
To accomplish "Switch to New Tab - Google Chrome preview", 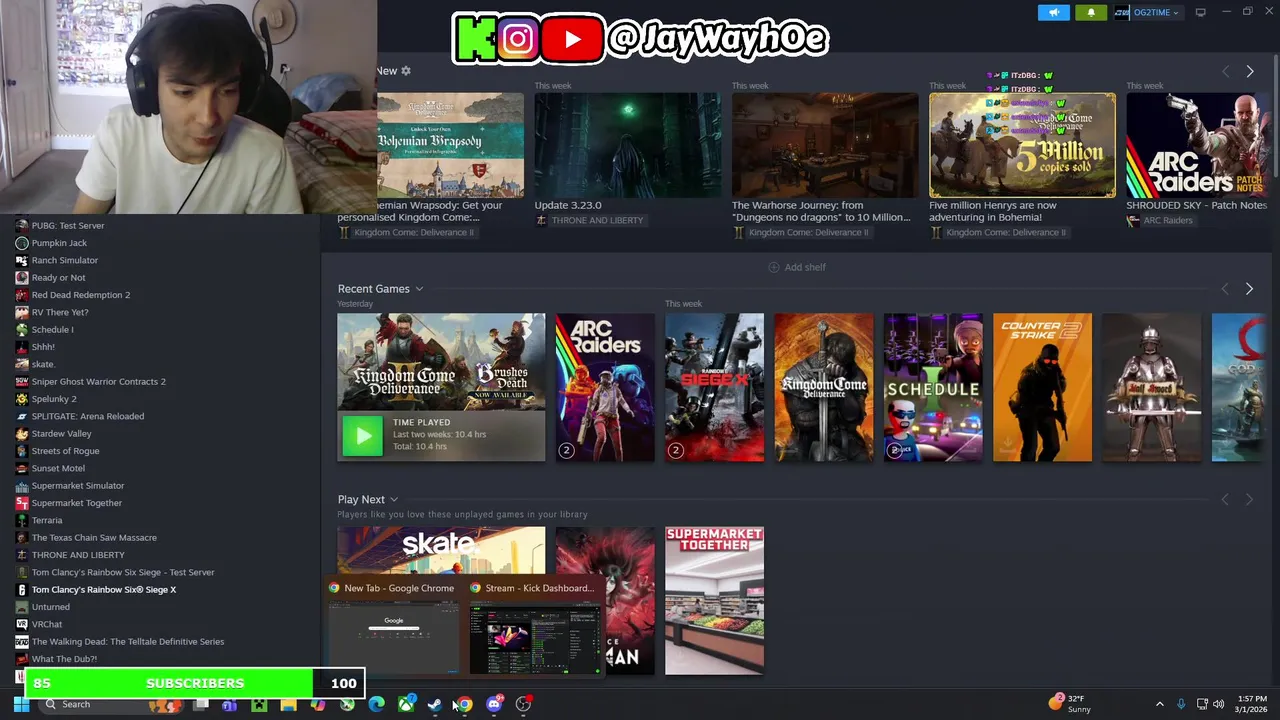I will pos(393,627).
